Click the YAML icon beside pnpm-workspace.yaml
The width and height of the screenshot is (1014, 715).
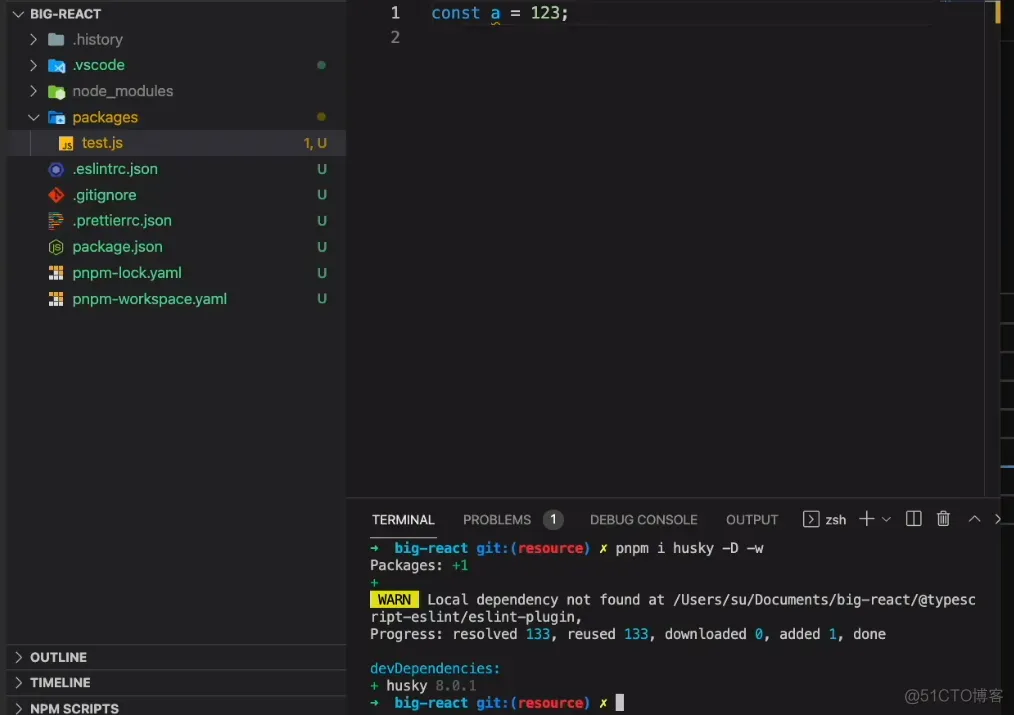(56, 299)
